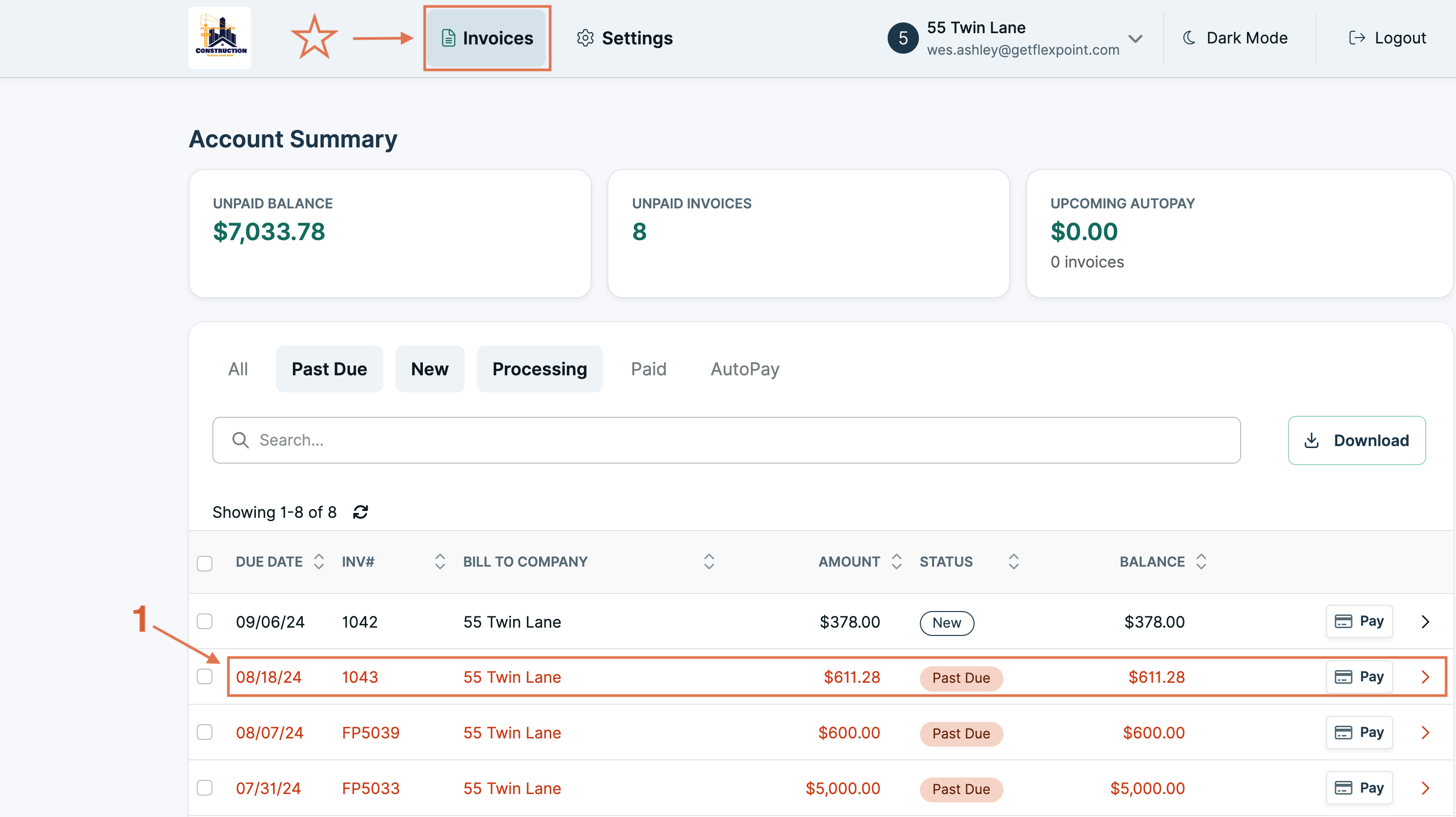Click the download arrow icon on Download button

point(1313,440)
